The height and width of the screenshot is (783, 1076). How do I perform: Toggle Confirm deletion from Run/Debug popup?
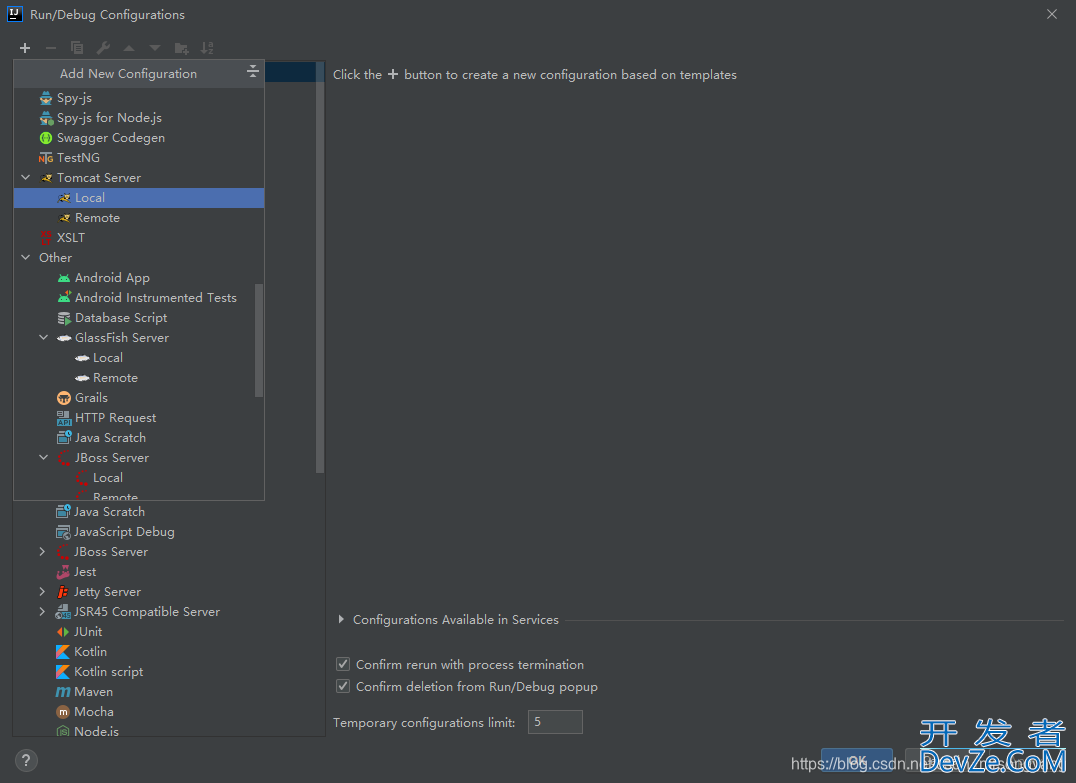(343, 686)
